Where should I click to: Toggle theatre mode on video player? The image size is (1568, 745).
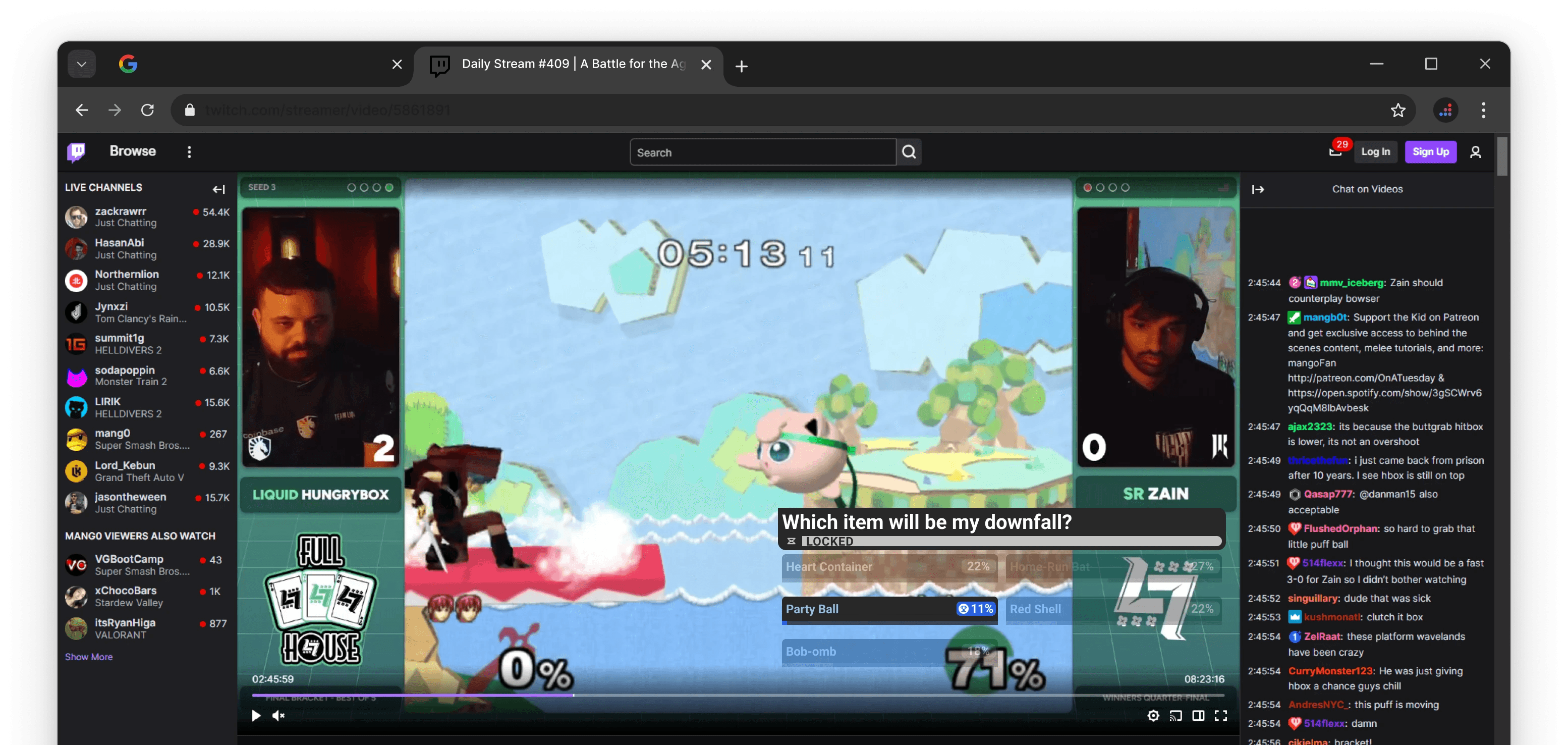[1198, 716]
